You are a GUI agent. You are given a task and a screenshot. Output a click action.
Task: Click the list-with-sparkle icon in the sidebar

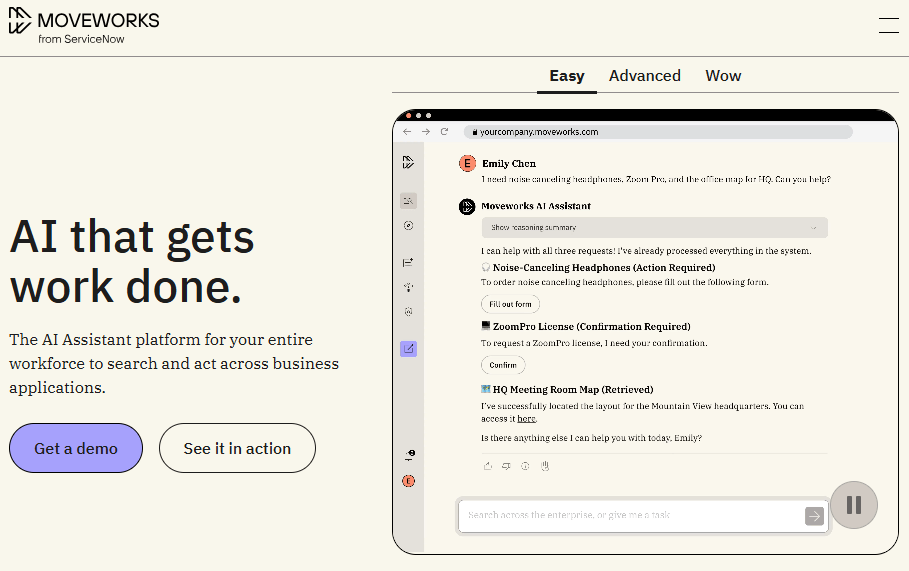pos(408,262)
